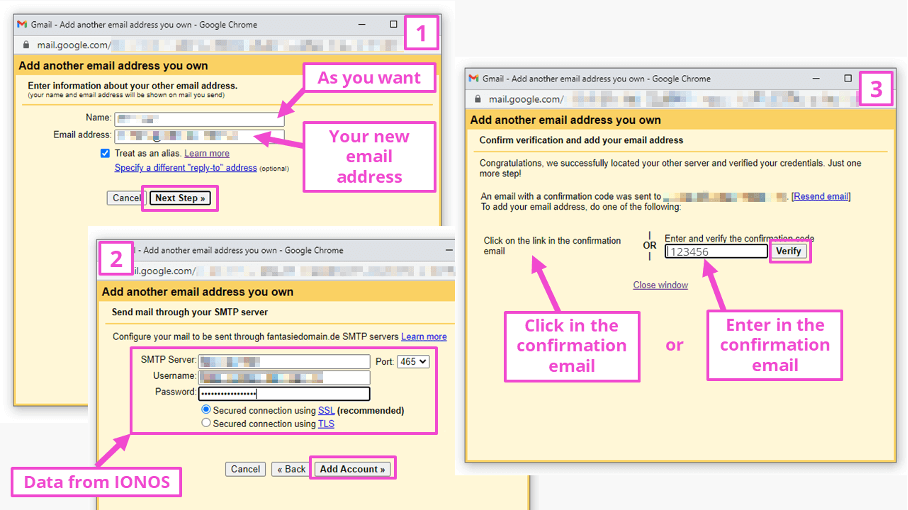This screenshot has height=510, width=908.
Task: Focus the SMTP Server input field
Action: (284, 362)
